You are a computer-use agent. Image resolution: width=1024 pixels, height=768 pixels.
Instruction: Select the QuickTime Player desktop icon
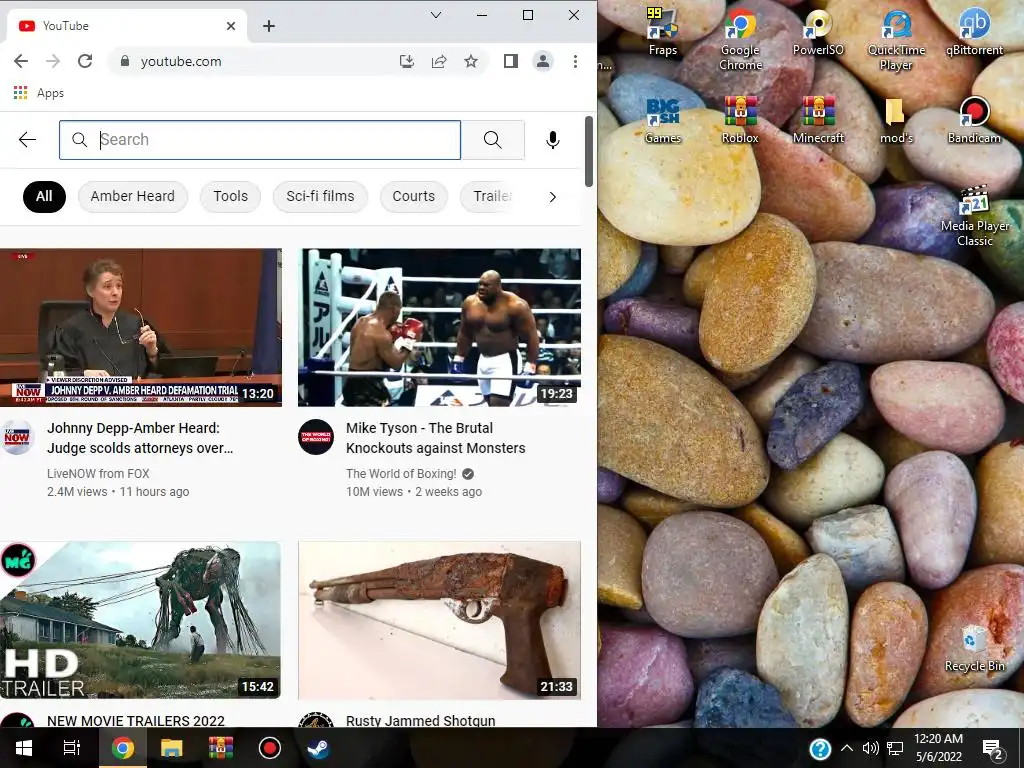click(x=896, y=39)
